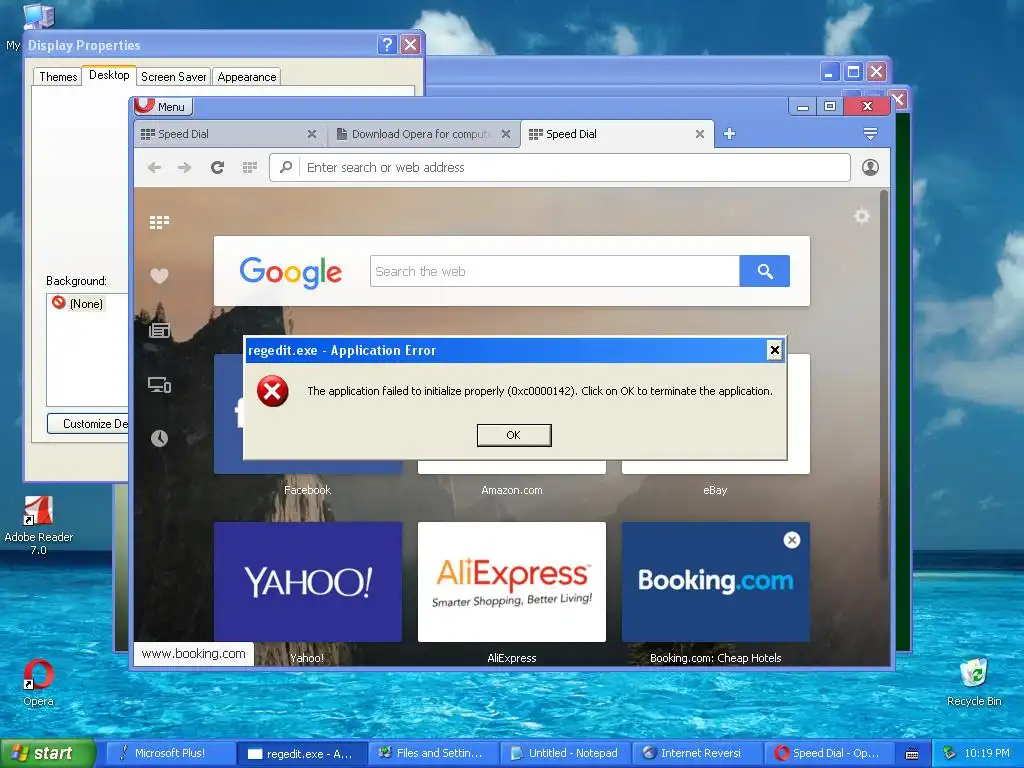Switch to Themes tab in Display Properties
This screenshot has width=1024, height=768.
pos(57,76)
